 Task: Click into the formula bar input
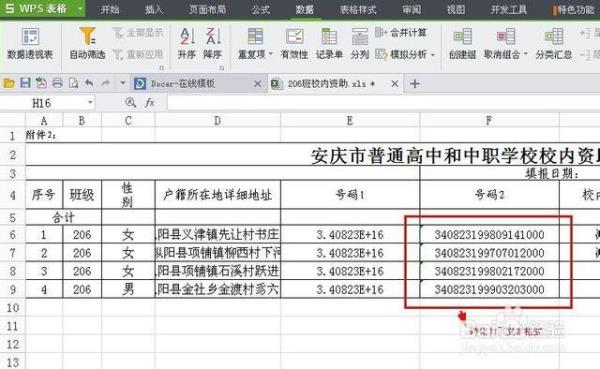383,103
